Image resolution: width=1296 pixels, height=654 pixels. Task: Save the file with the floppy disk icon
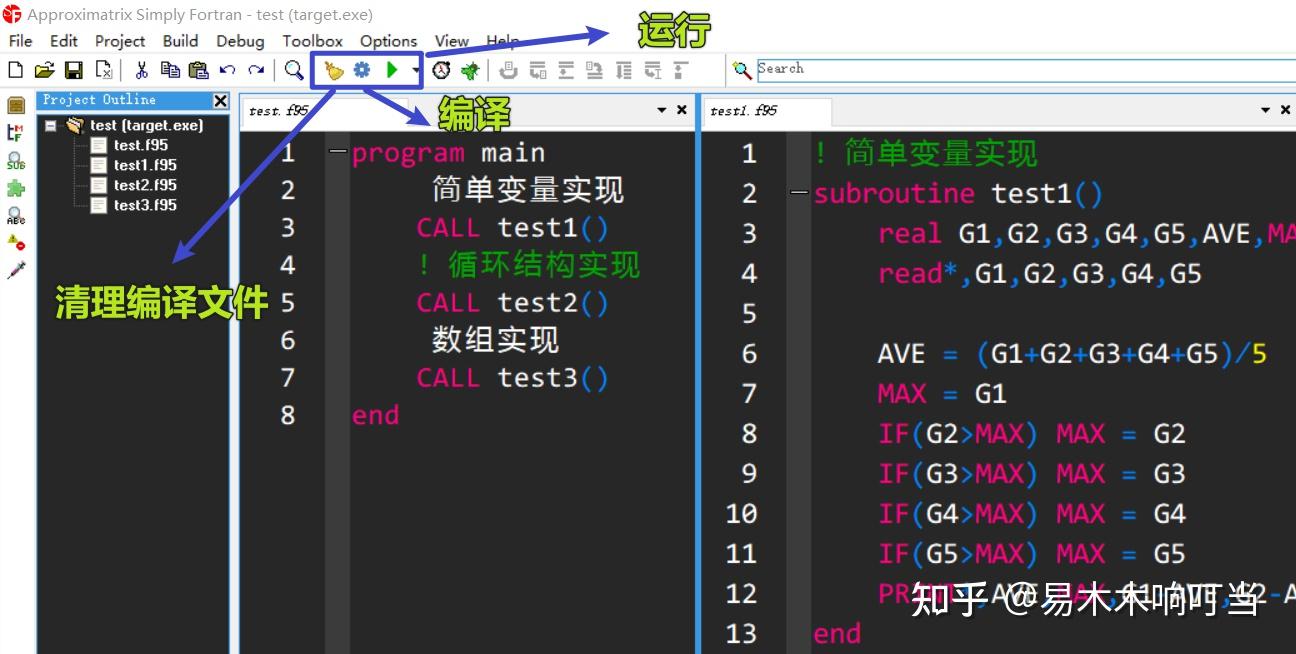pyautogui.click(x=73, y=70)
